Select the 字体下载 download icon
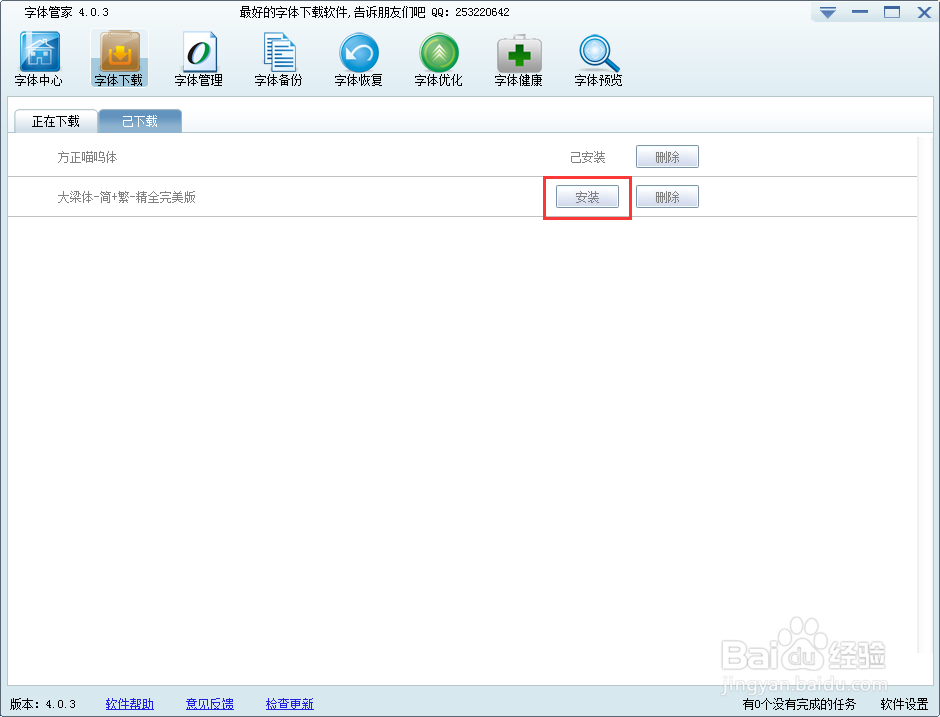The width and height of the screenshot is (940, 717). (x=119, y=59)
